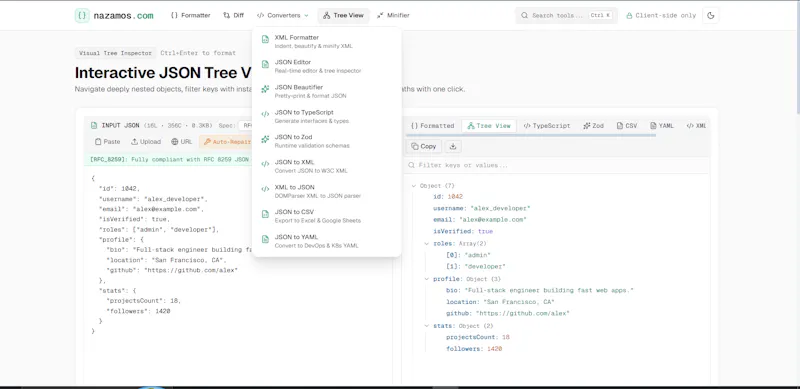Click the JSON Beautifier sparkle icon
The image size is (800, 389).
(x=265, y=89)
